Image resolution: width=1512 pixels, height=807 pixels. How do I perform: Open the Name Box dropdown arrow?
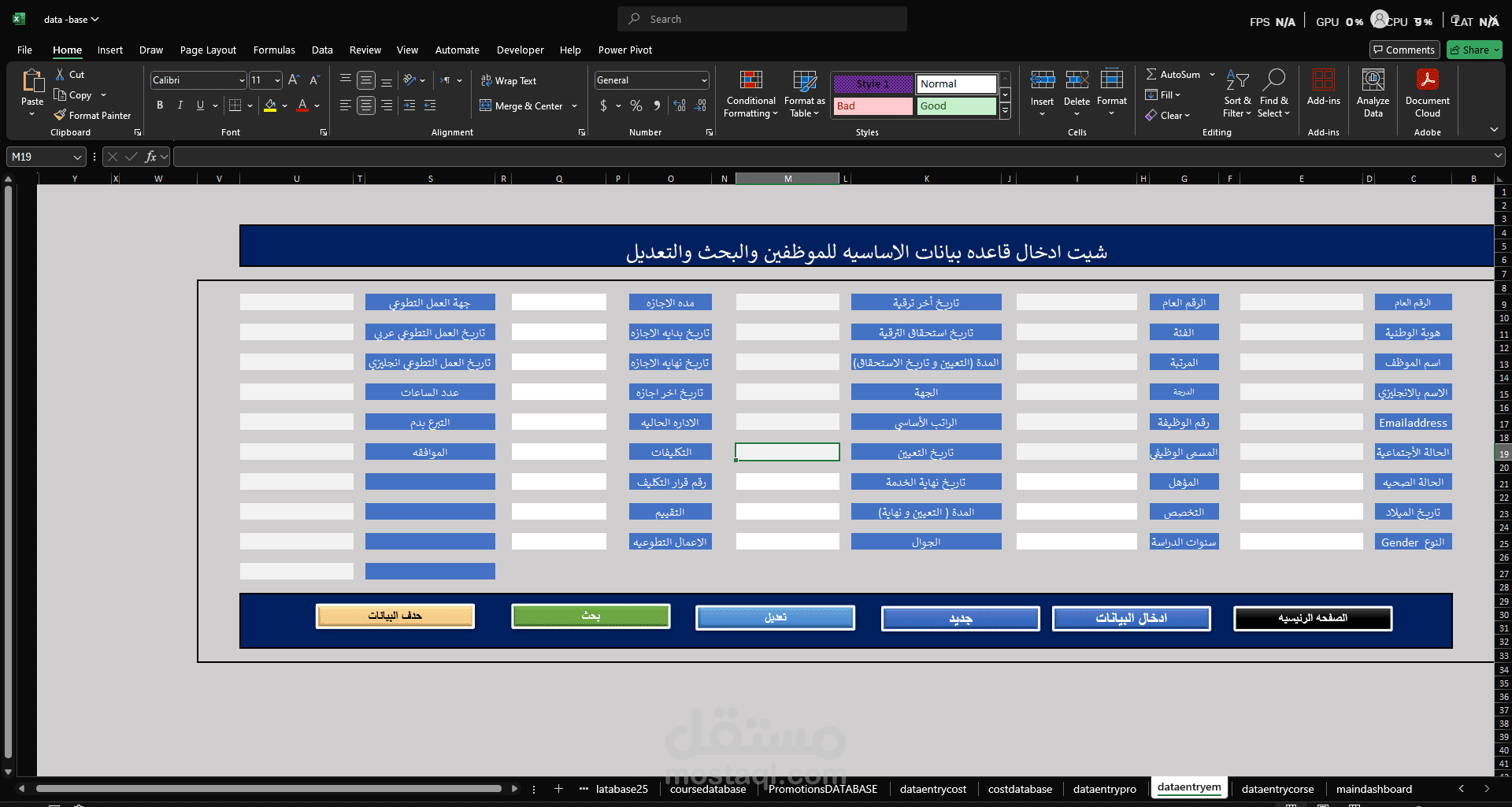[77, 157]
